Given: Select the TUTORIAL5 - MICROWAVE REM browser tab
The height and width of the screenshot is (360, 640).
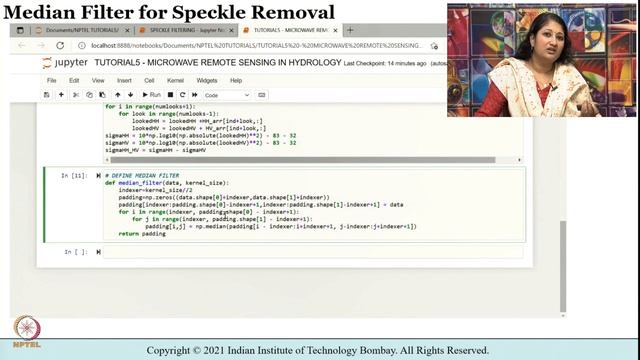Looking at the screenshot, I should pyautogui.click(x=289, y=30).
